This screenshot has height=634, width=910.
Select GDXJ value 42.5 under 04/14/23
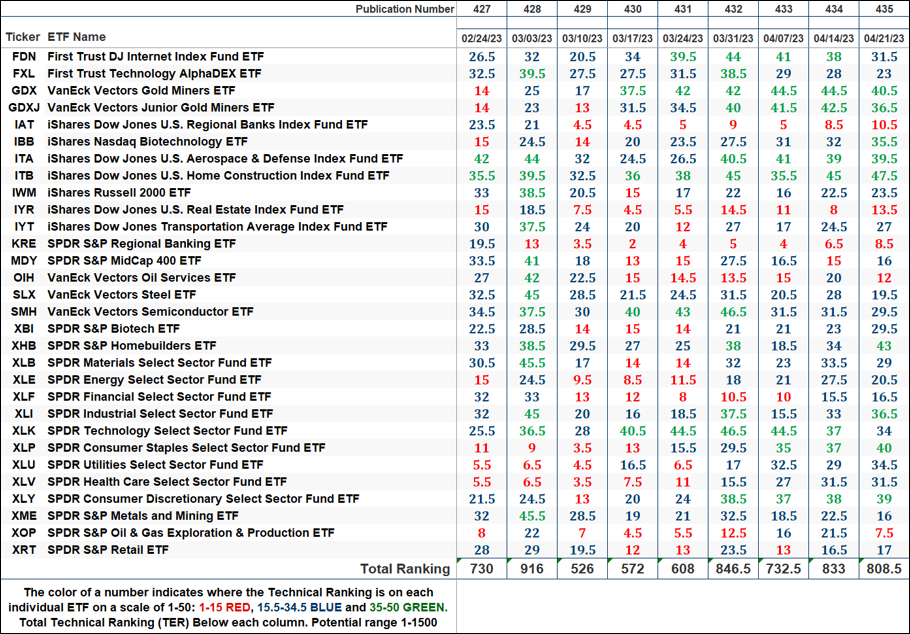click(833, 108)
